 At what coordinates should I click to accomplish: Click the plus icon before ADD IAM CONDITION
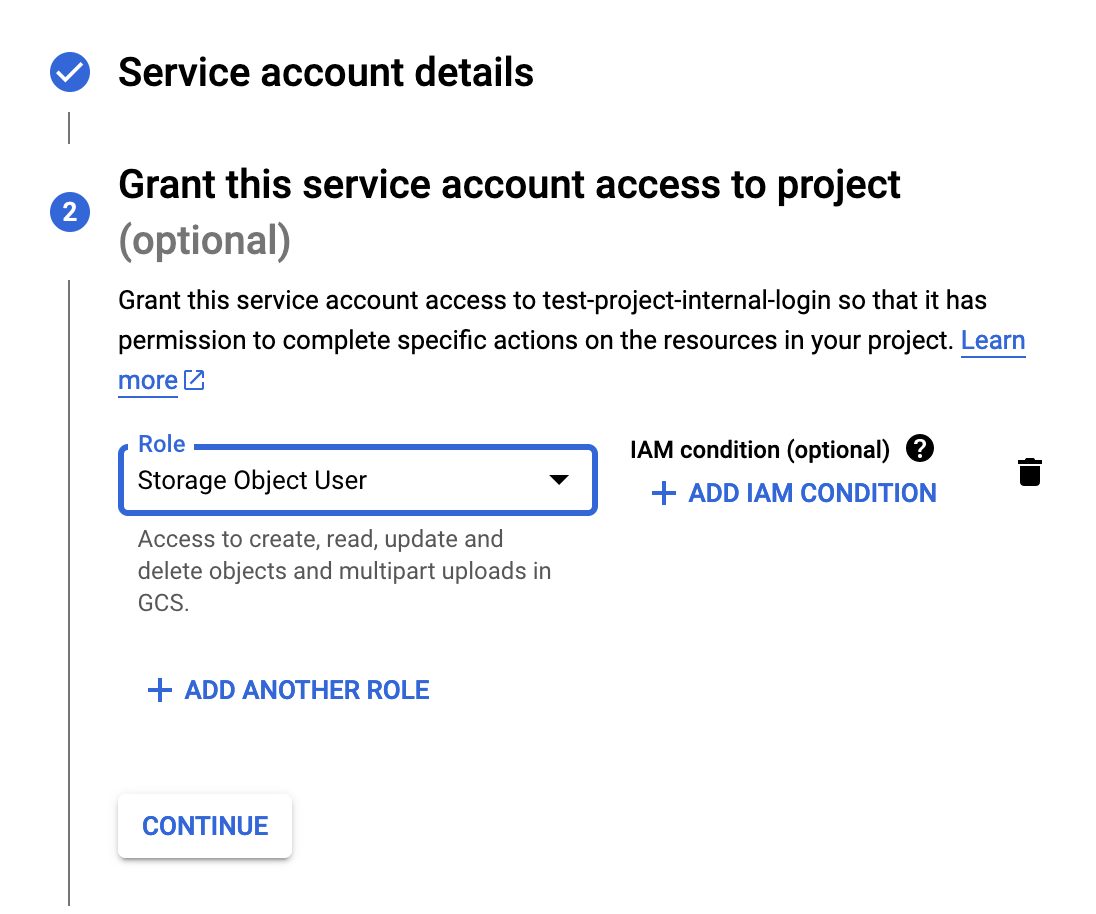[663, 493]
